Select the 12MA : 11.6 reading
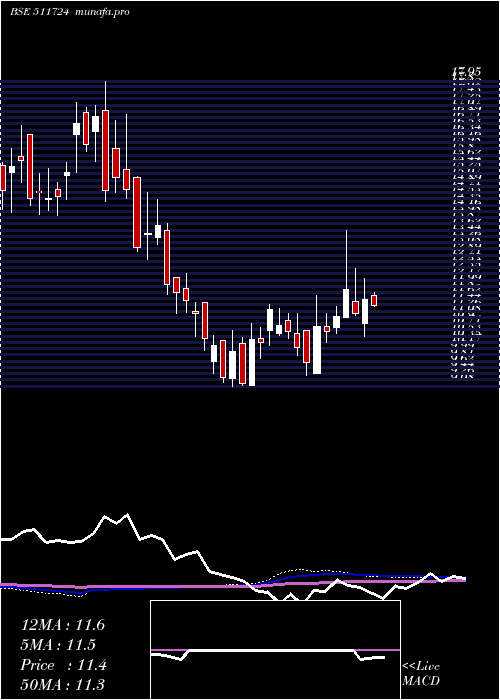This screenshot has height=700, width=500. [63, 625]
